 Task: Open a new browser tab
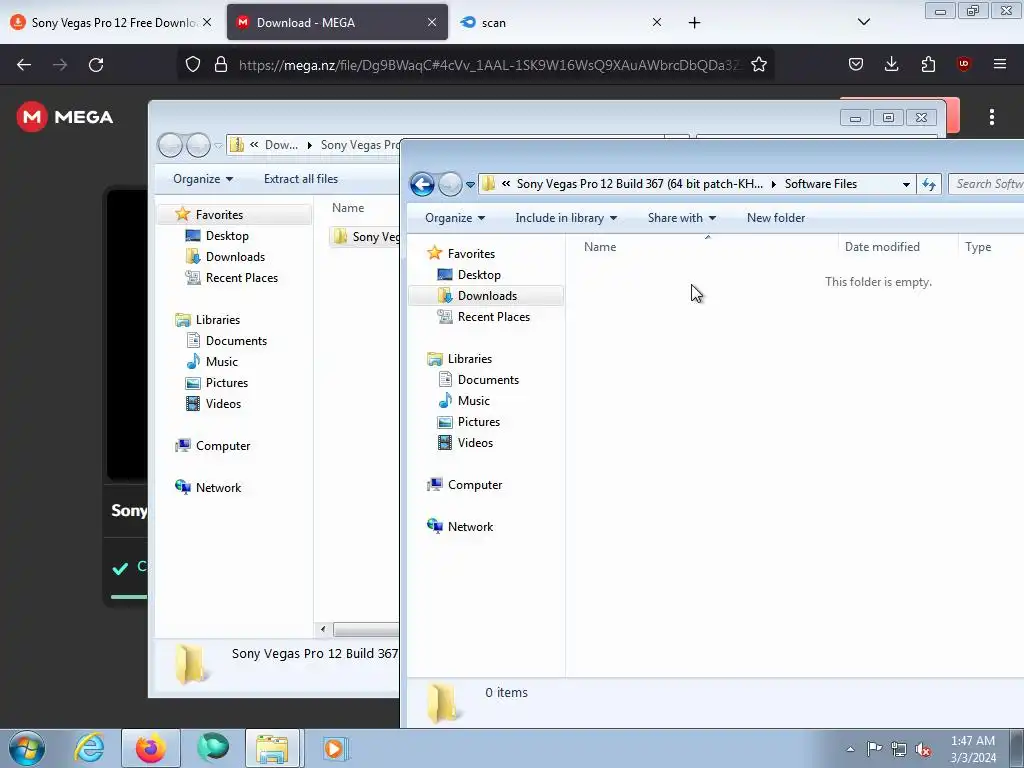[x=695, y=23]
